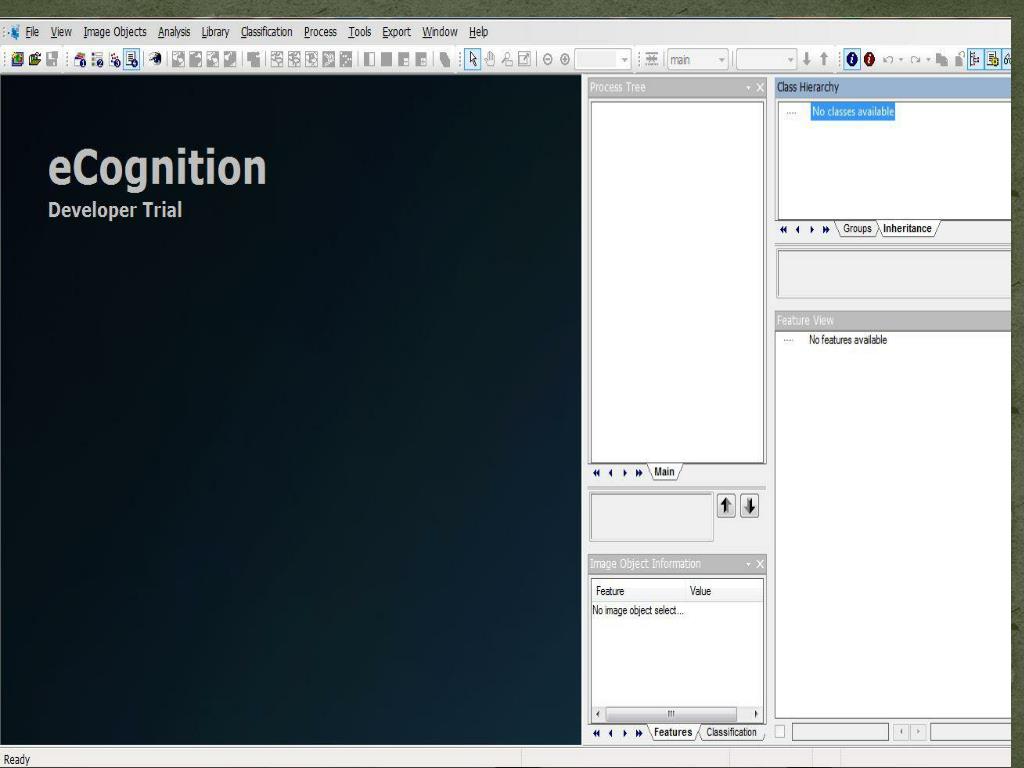Switch to the Inheritance tab
1024x768 pixels.
pyautogui.click(x=907, y=229)
